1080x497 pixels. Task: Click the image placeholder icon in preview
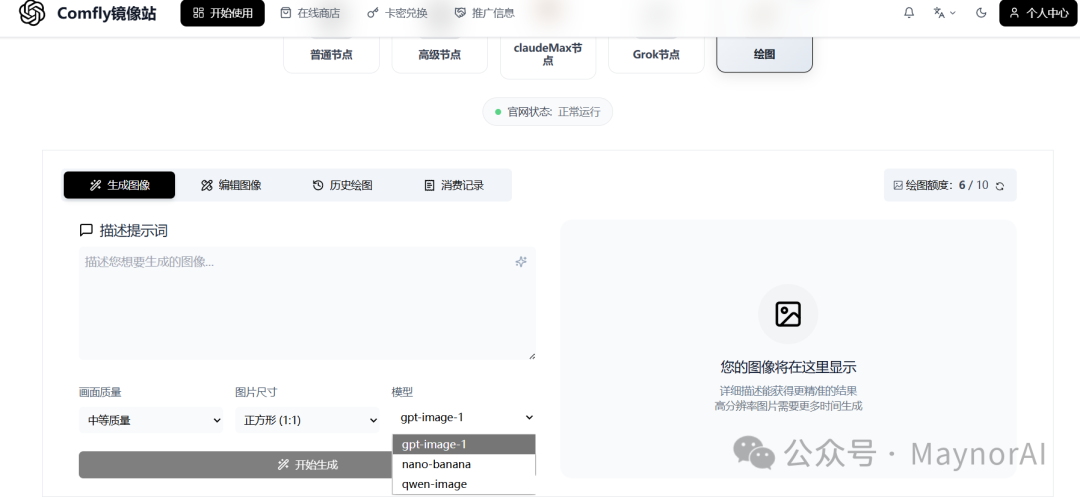click(x=788, y=315)
